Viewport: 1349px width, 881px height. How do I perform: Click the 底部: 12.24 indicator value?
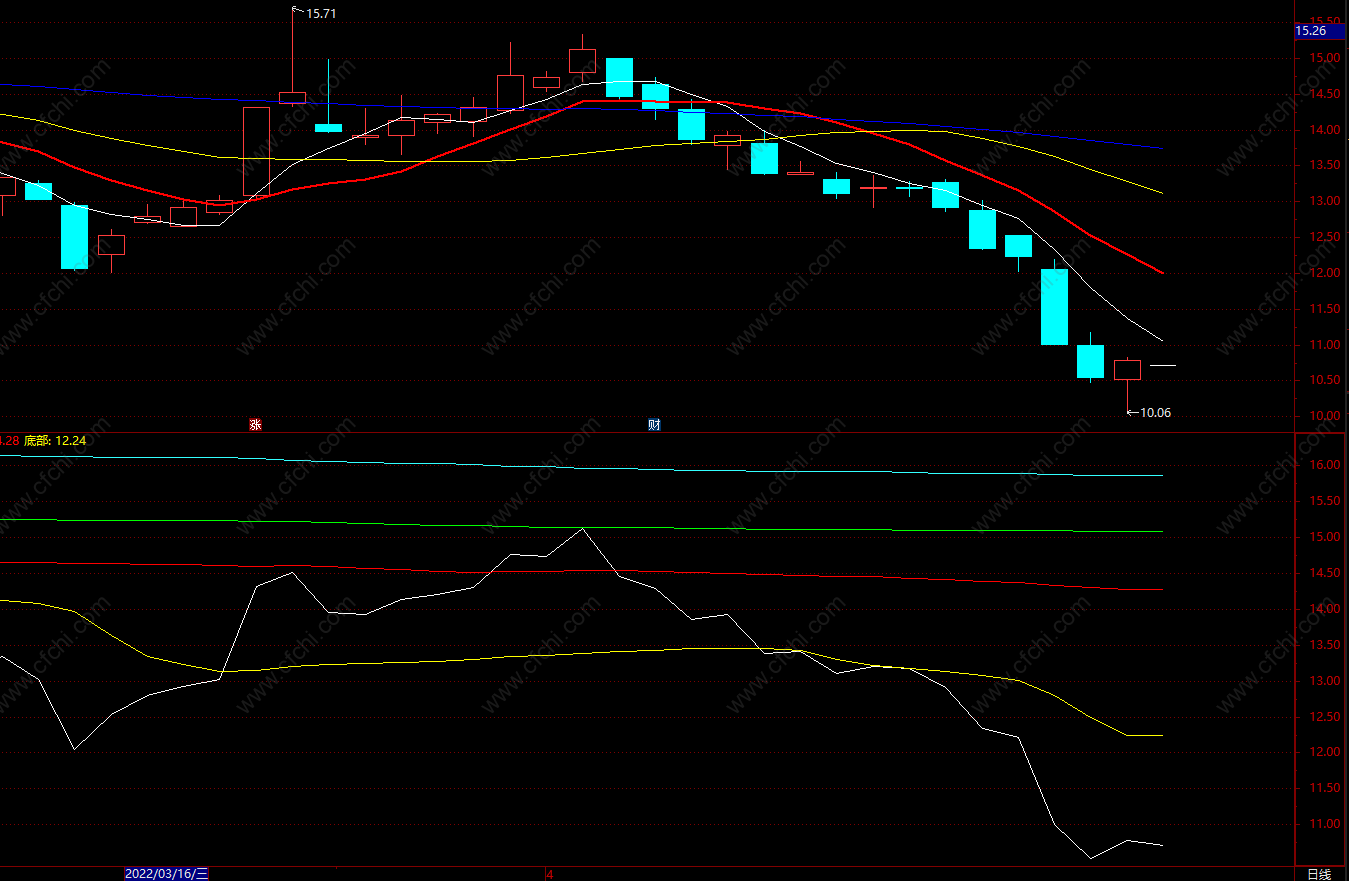(55, 440)
